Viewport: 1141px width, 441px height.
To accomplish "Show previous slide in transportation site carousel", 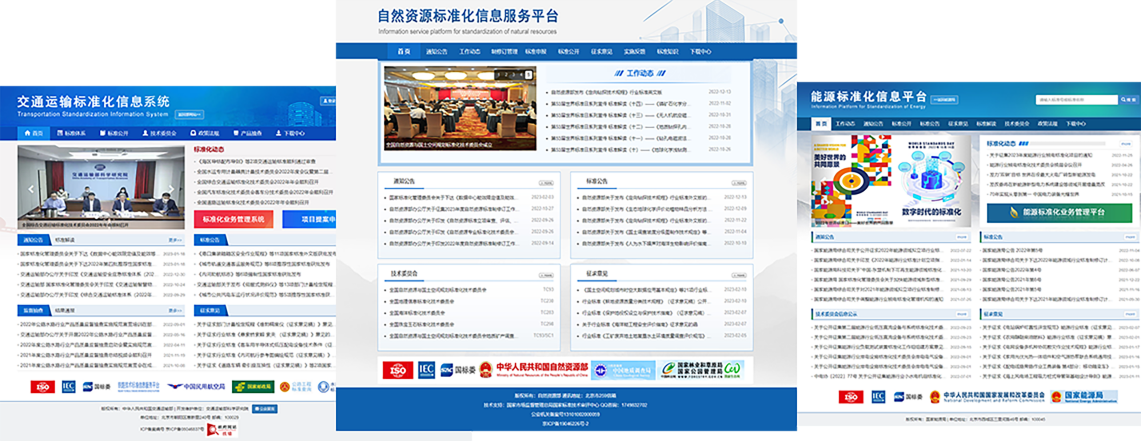I will click(31, 188).
